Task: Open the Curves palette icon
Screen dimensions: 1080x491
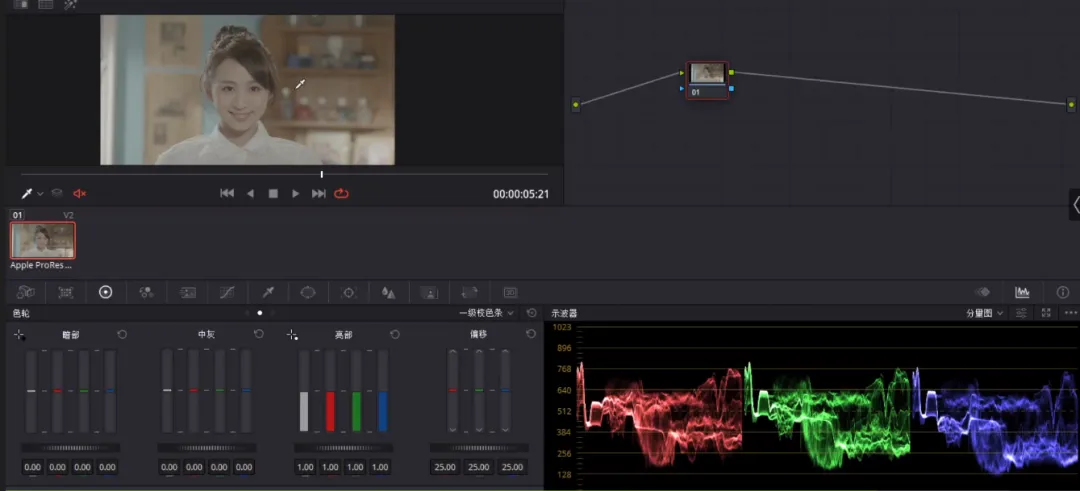Action: pos(227,292)
